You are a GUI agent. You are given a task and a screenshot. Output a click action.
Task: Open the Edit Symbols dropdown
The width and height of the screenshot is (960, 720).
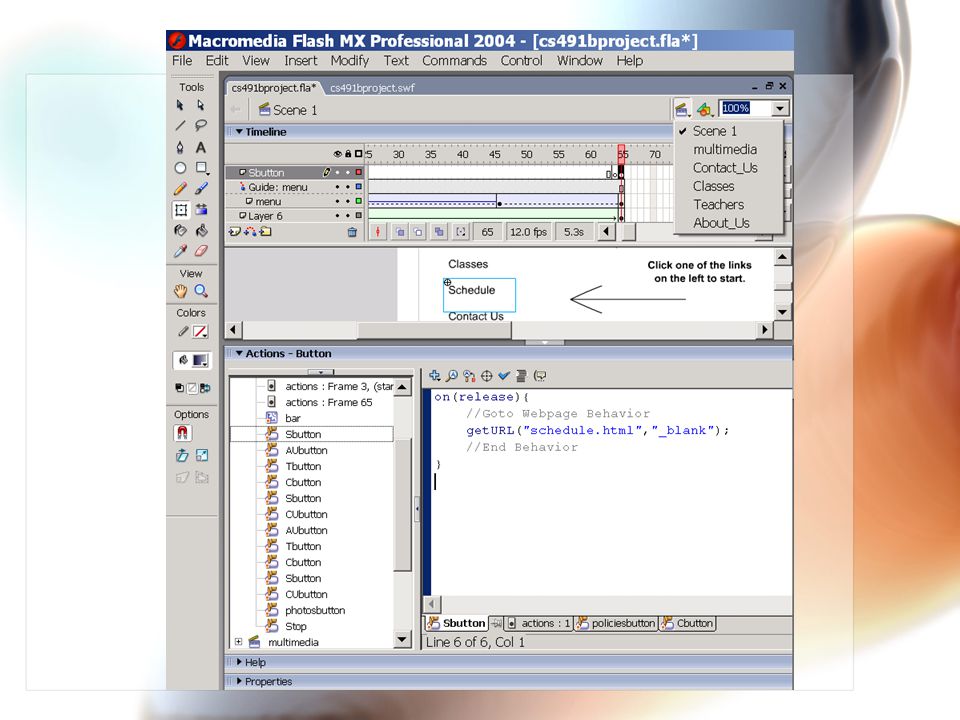point(705,110)
